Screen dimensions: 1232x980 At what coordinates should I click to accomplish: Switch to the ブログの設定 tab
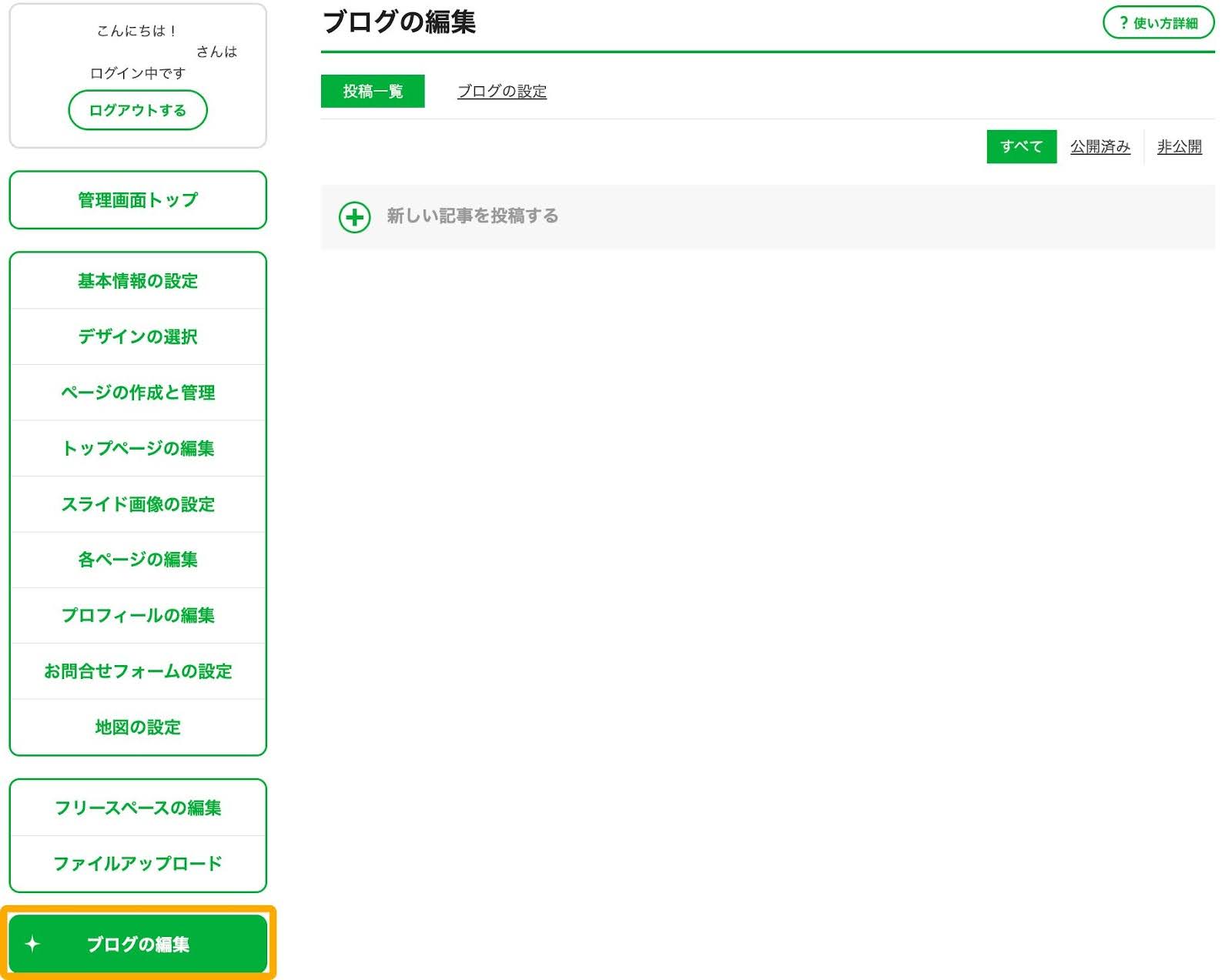pos(502,91)
